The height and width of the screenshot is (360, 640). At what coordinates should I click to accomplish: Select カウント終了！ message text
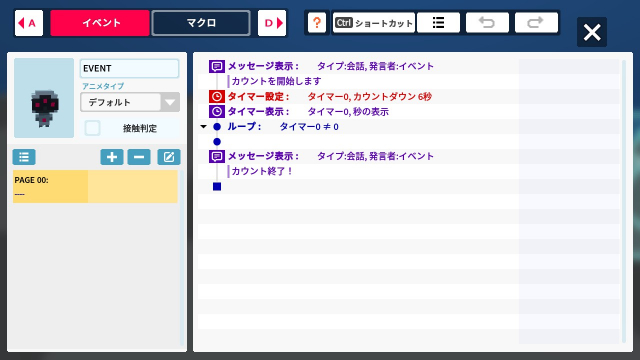tap(262, 171)
